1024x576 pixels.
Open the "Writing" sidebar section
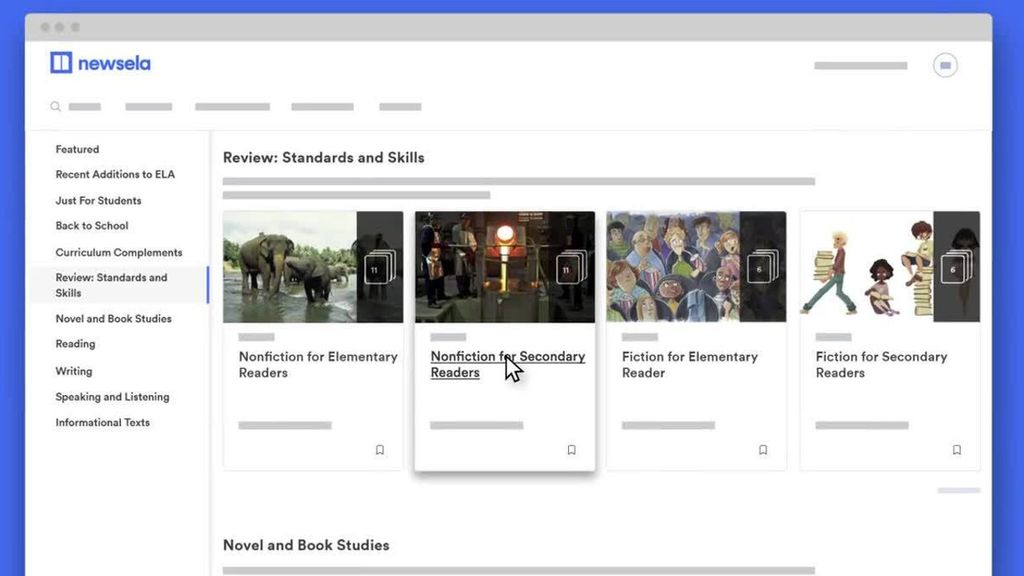73,371
